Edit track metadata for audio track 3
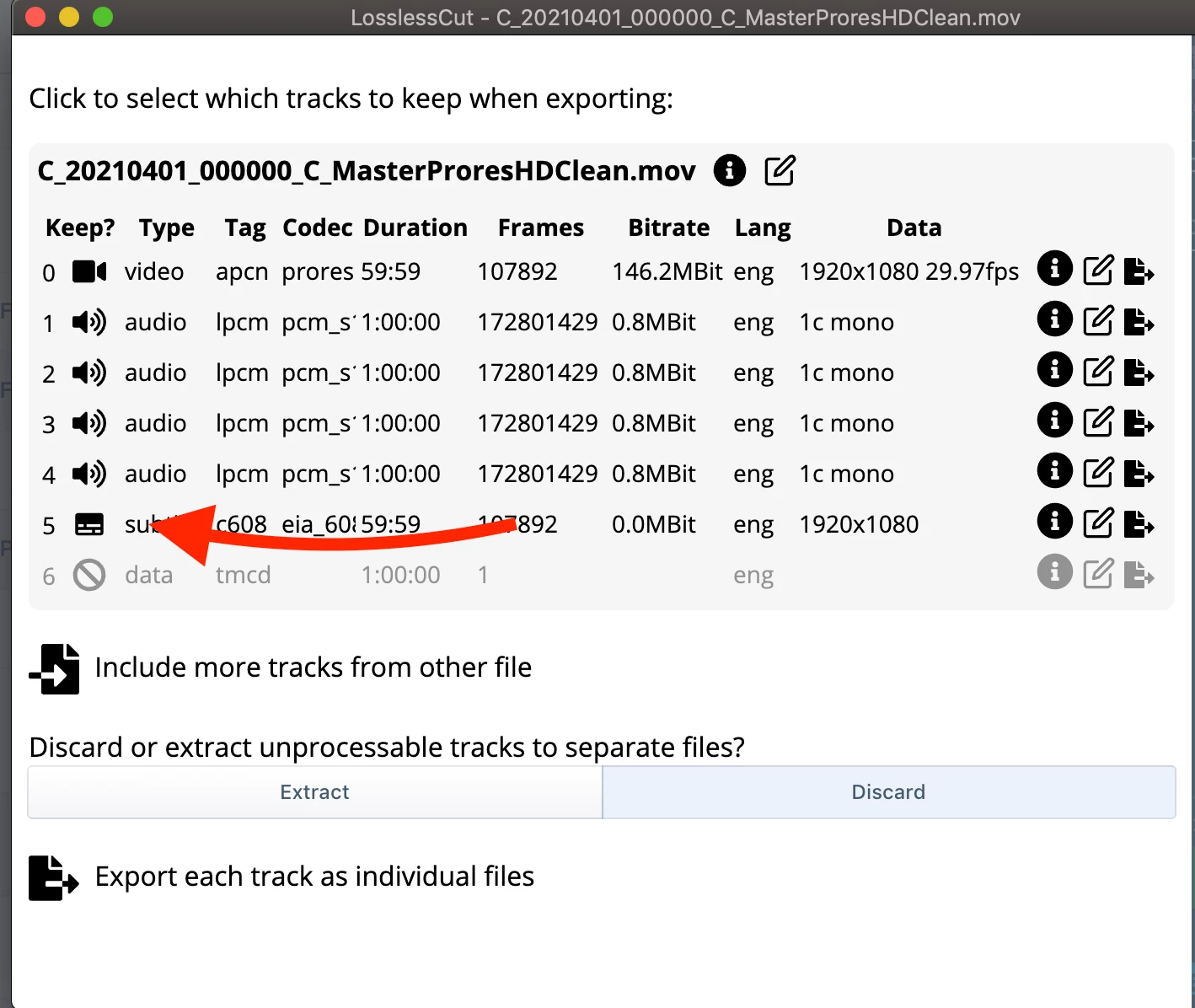 tap(1098, 422)
